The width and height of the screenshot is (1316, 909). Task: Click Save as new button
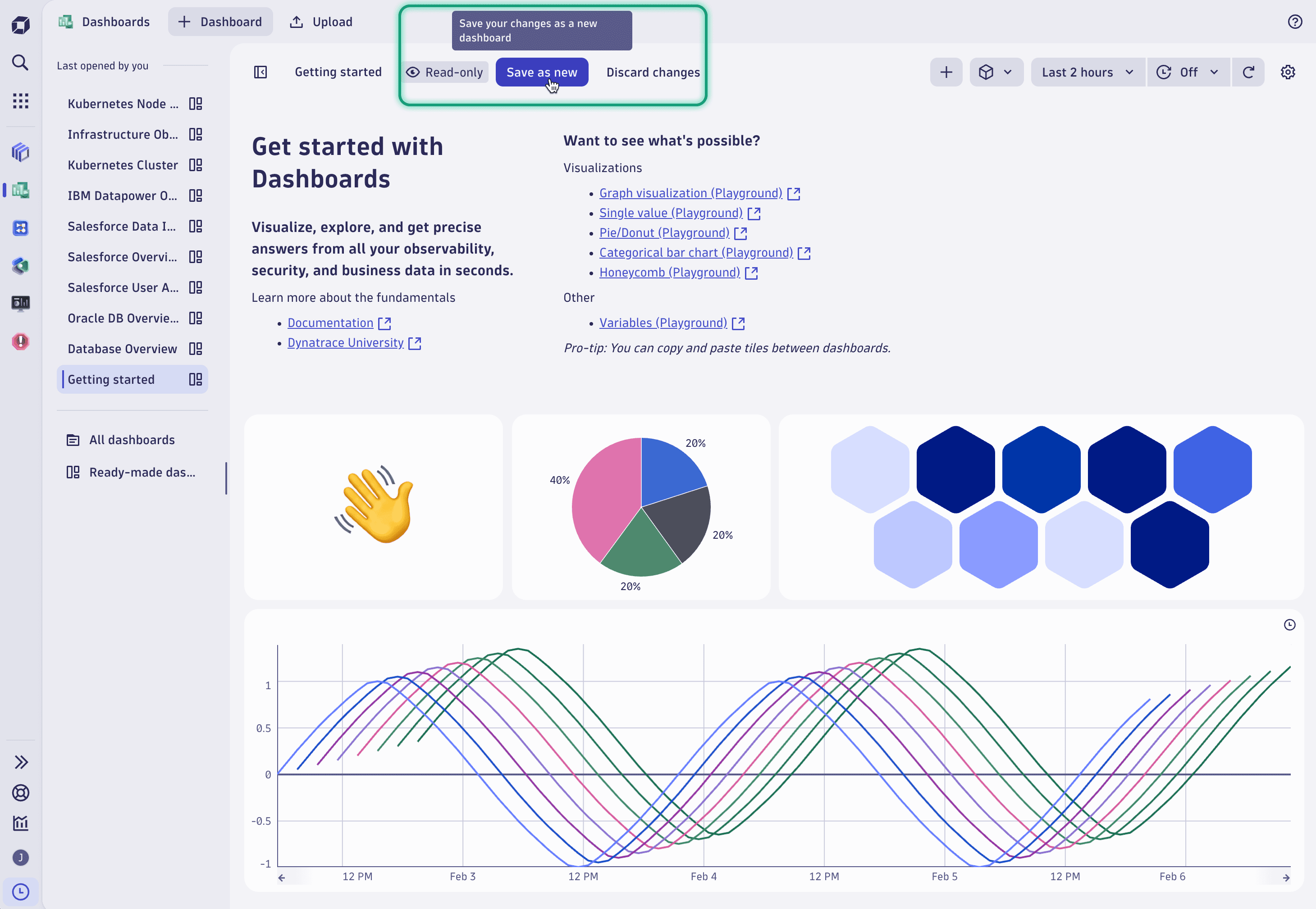[541, 72]
